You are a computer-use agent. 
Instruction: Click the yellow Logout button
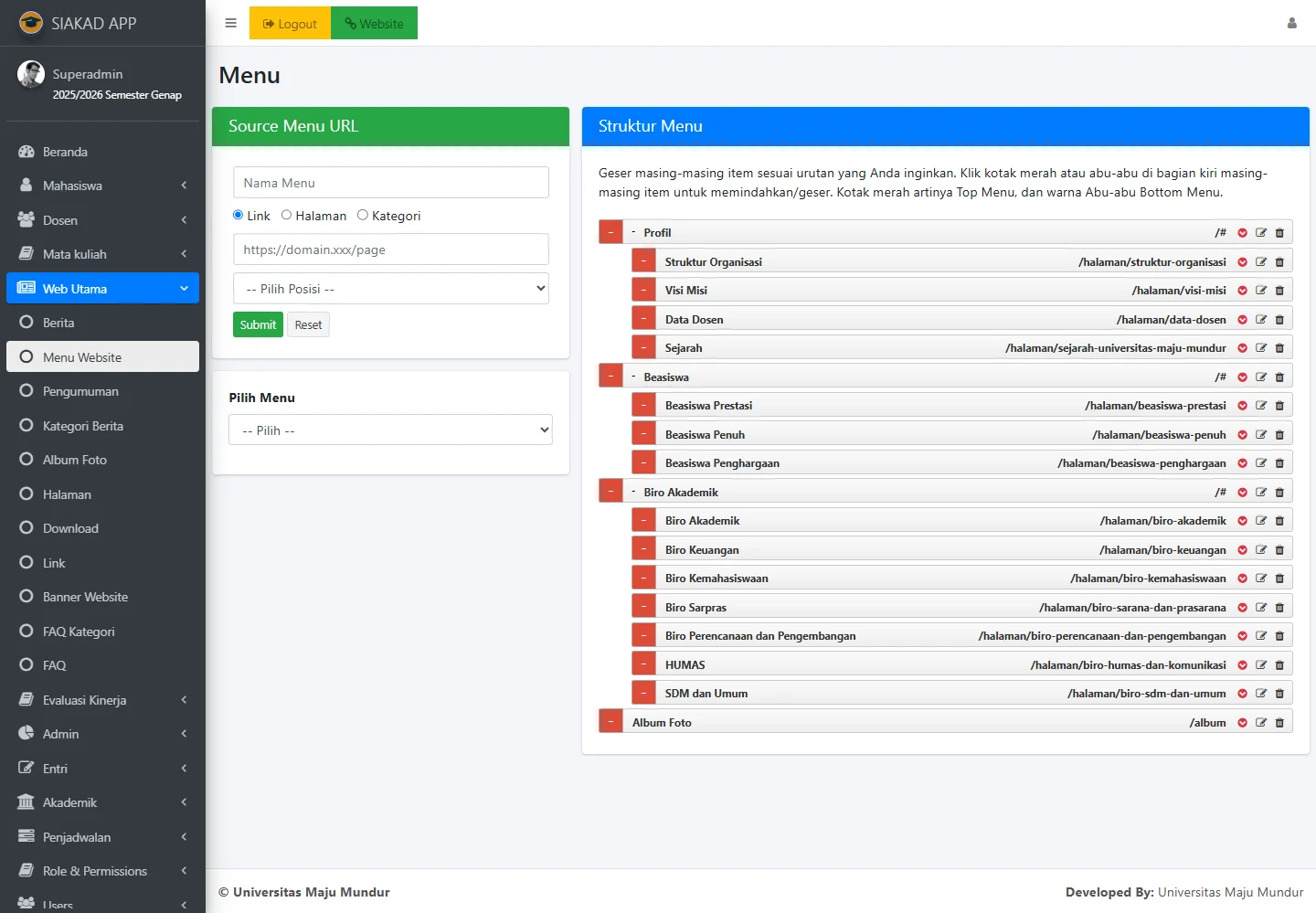click(290, 24)
